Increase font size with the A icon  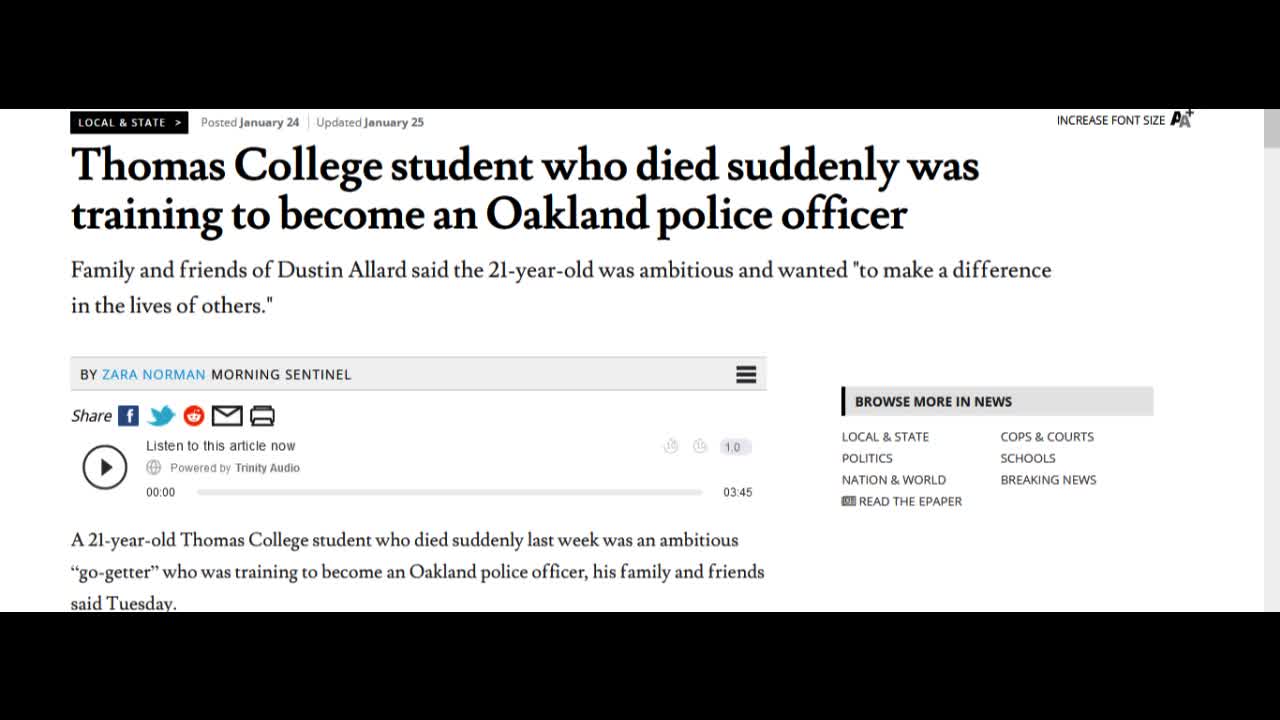(x=1181, y=119)
